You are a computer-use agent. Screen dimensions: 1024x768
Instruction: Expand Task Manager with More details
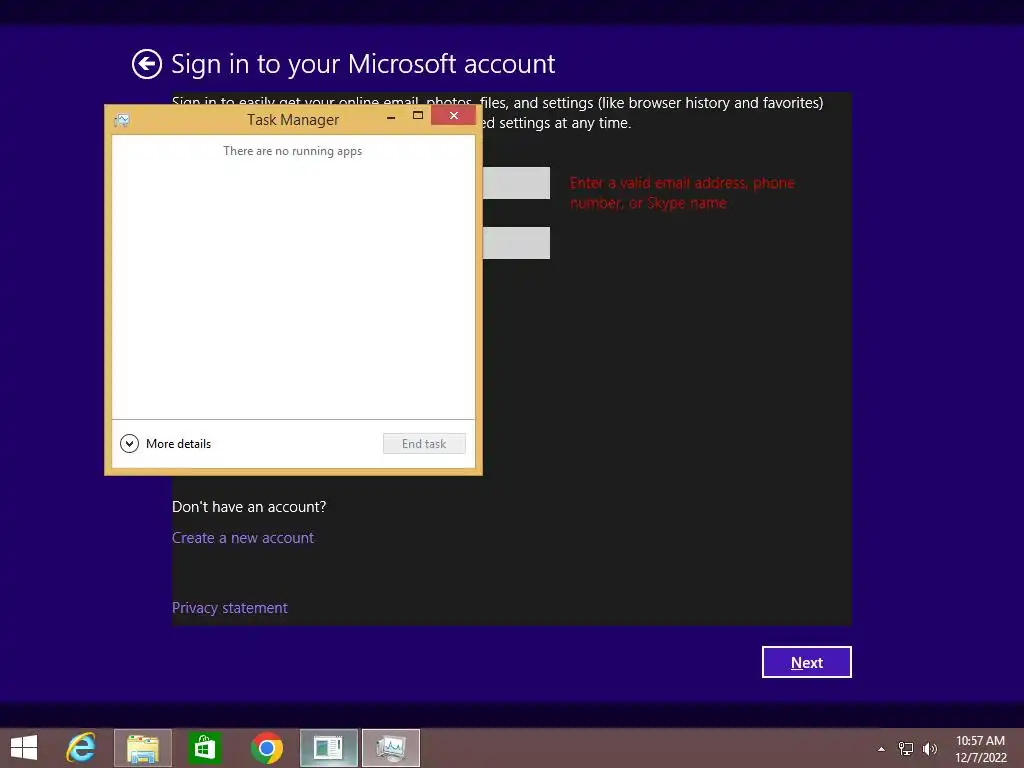coord(166,444)
